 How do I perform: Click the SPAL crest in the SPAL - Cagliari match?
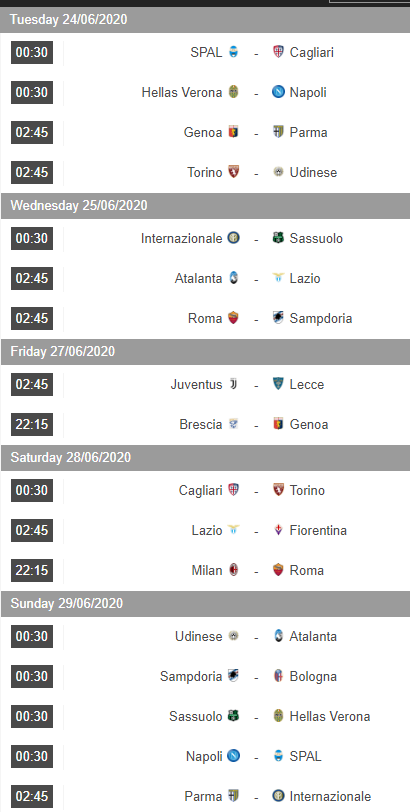(233, 52)
